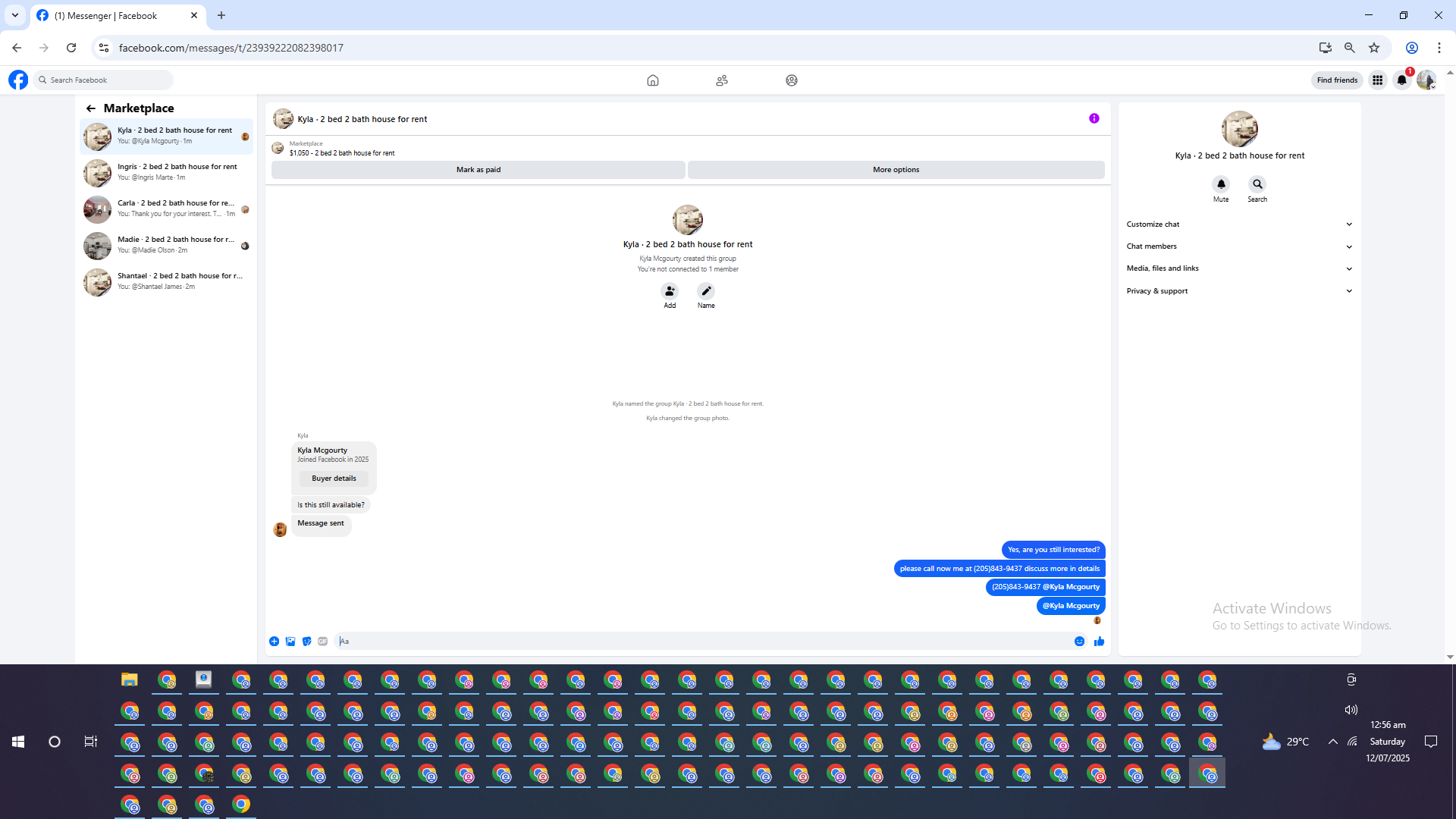Bookmark this page with the star icon
This screenshot has height=819, width=1456.
pyautogui.click(x=1374, y=48)
